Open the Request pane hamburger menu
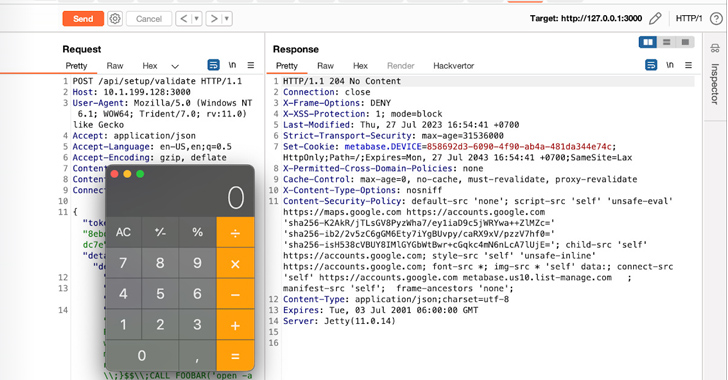This screenshot has width=728, height=380. coord(251,65)
